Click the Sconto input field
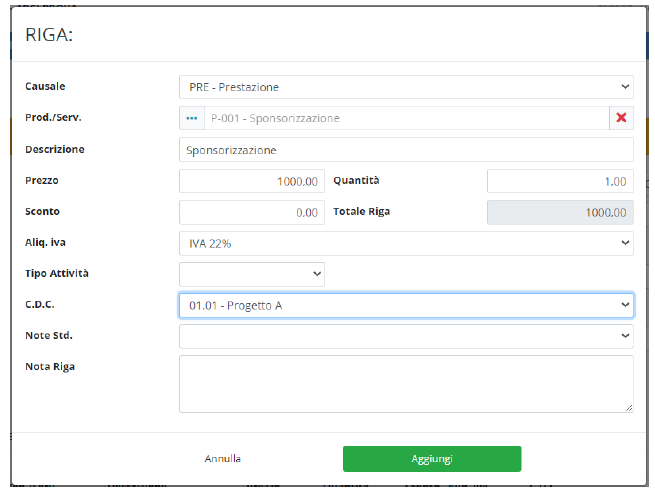655x498 pixels. (x=252, y=212)
